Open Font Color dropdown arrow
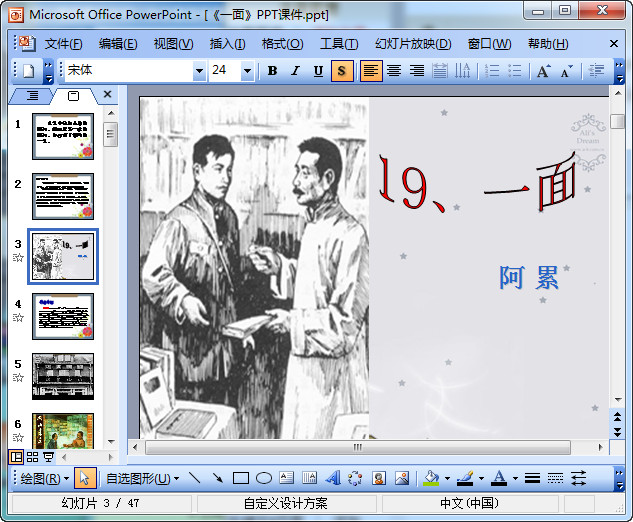This screenshot has width=633, height=522. [516, 478]
